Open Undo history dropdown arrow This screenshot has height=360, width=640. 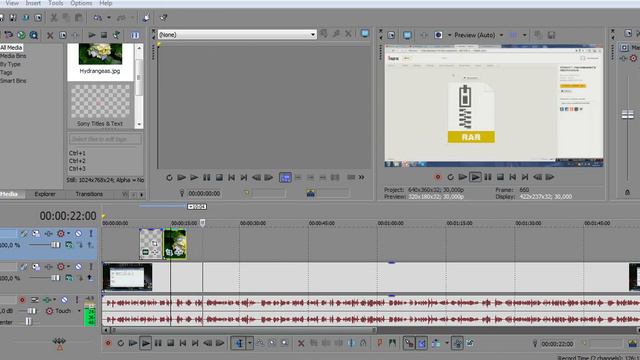[109, 18]
